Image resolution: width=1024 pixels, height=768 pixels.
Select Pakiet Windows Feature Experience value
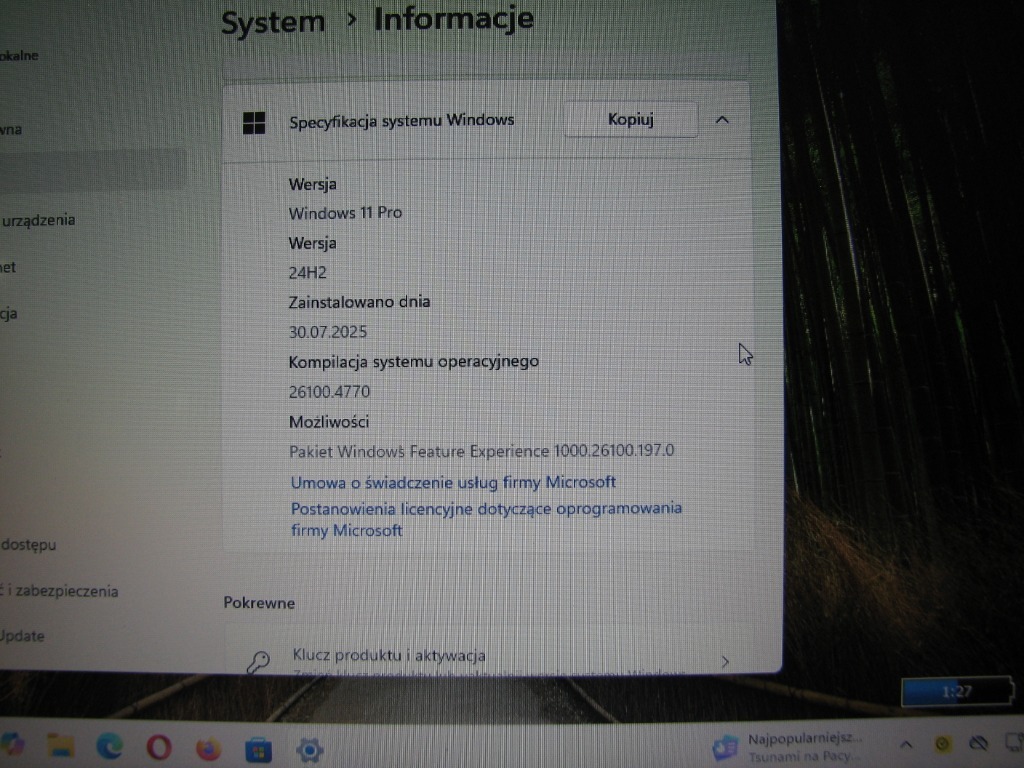click(481, 451)
